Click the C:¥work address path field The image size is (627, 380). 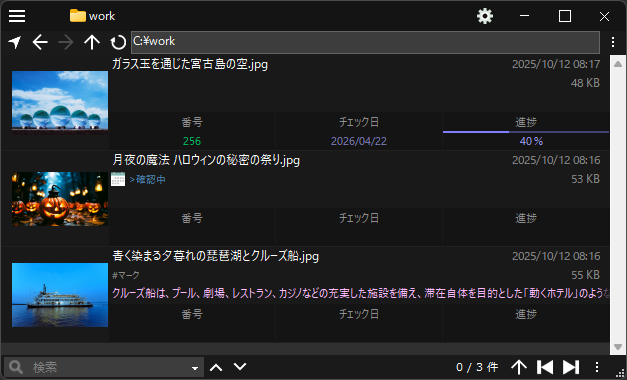point(365,42)
